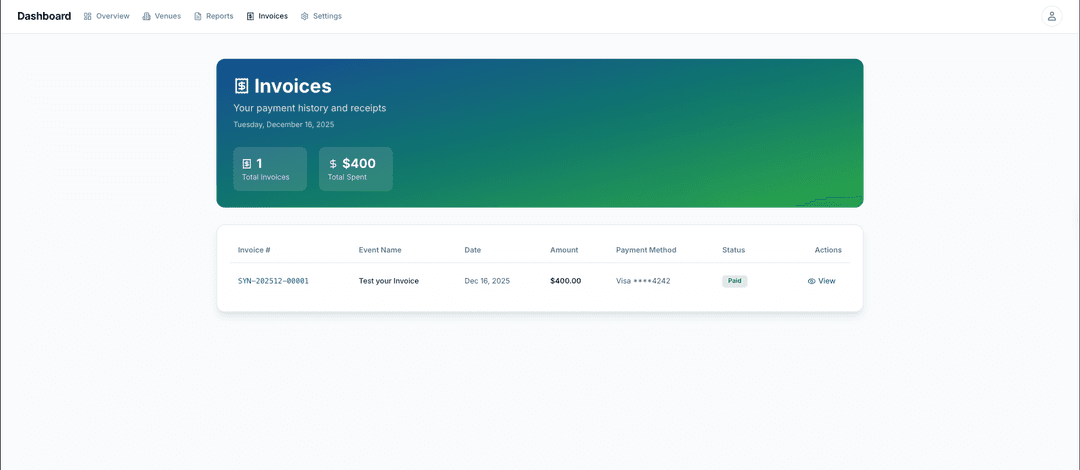1080x470 pixels.
Task: View invoice SYN-202512-00001
Action: tap(821, 281)
